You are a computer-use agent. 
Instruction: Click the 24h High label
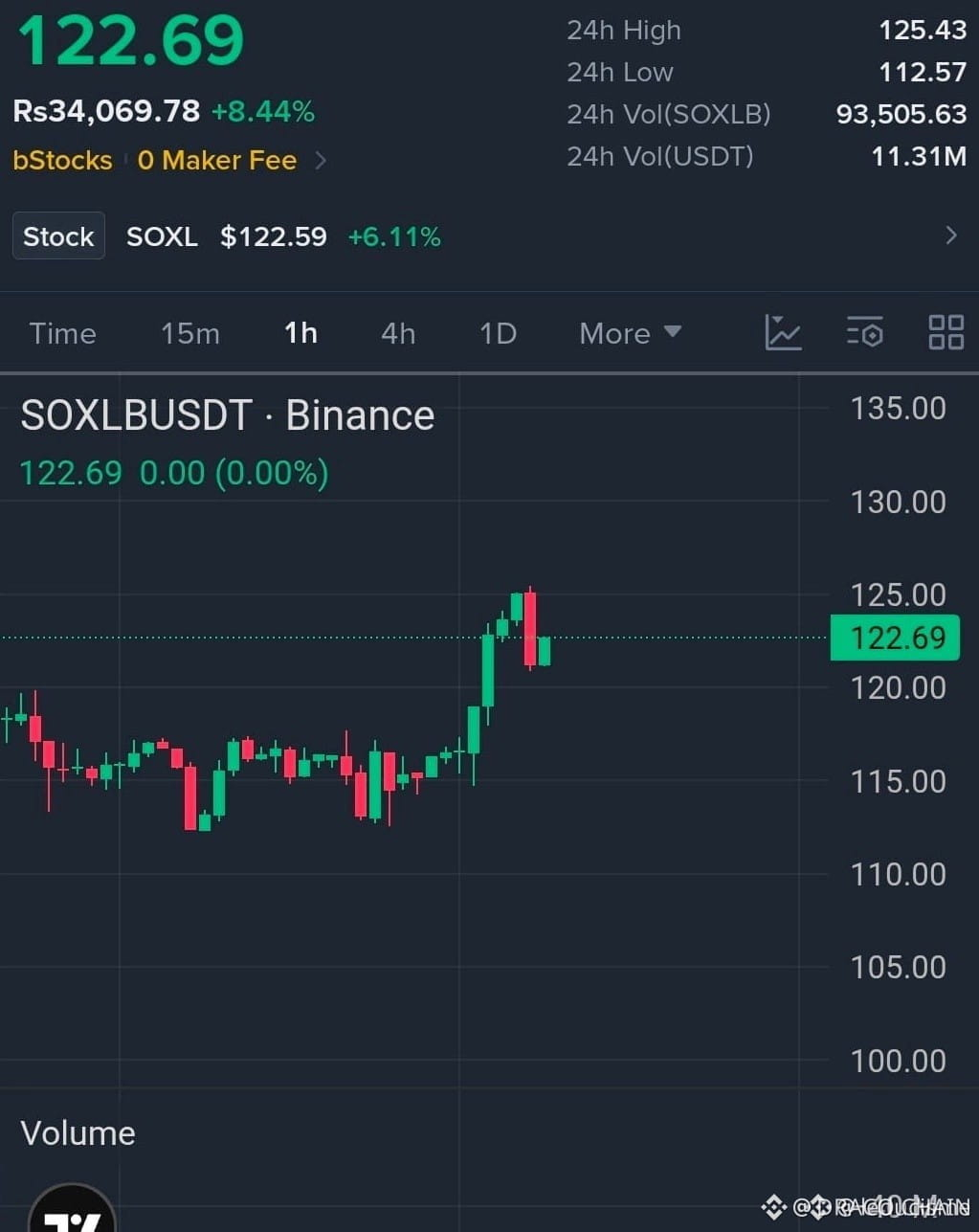tap(624, 31)
